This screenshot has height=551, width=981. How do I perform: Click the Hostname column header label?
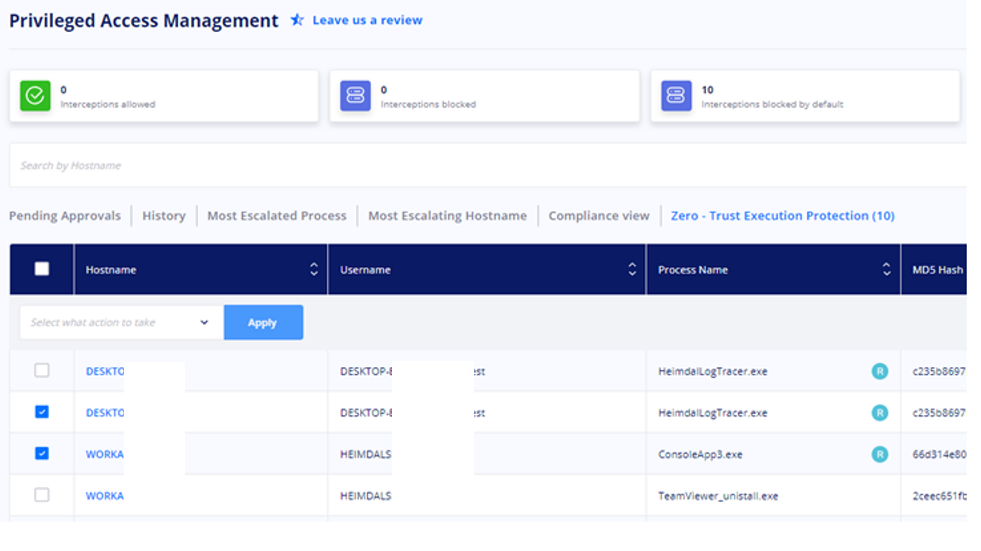[111, 270]
